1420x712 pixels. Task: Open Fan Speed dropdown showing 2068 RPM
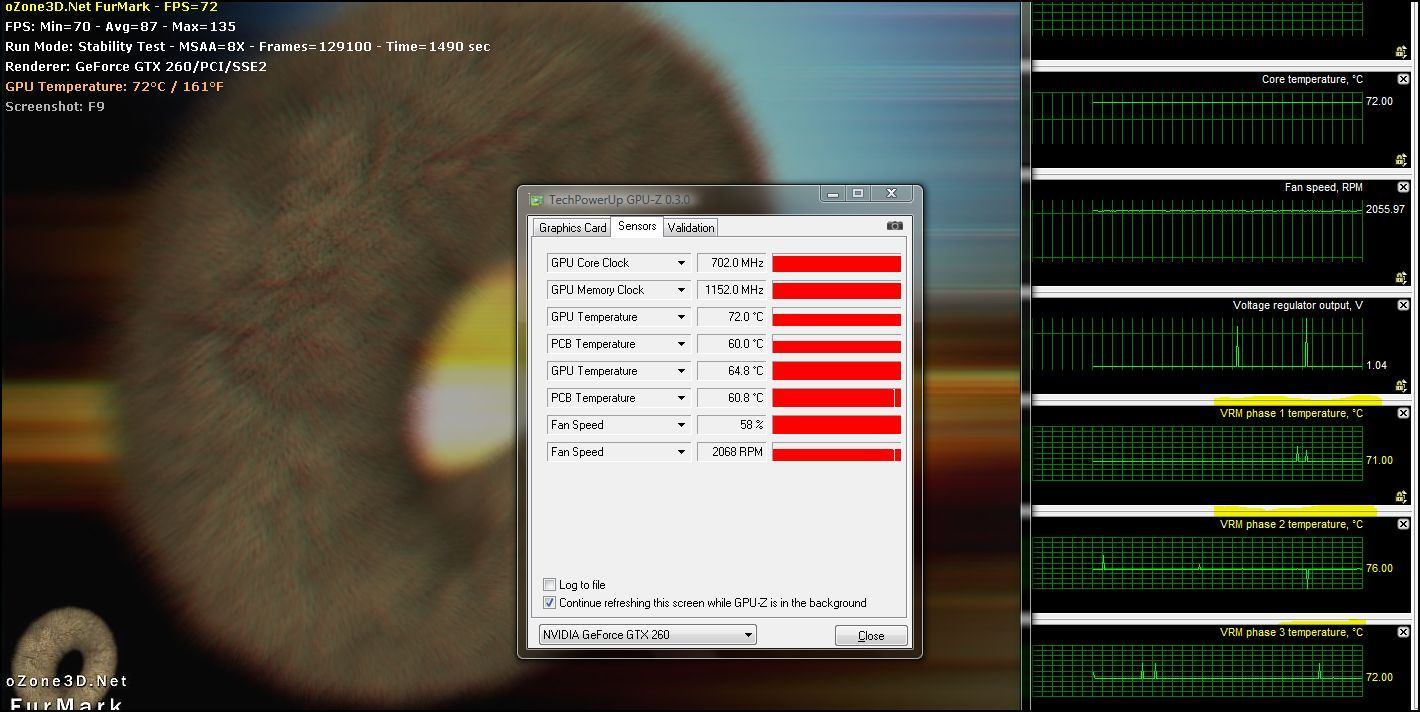coord(681,452)
